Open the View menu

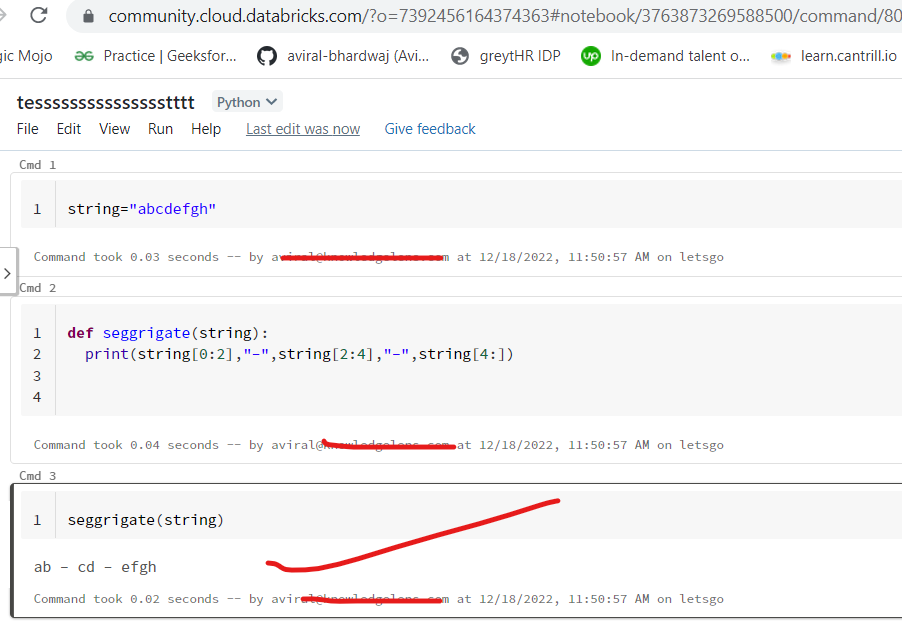114,129
